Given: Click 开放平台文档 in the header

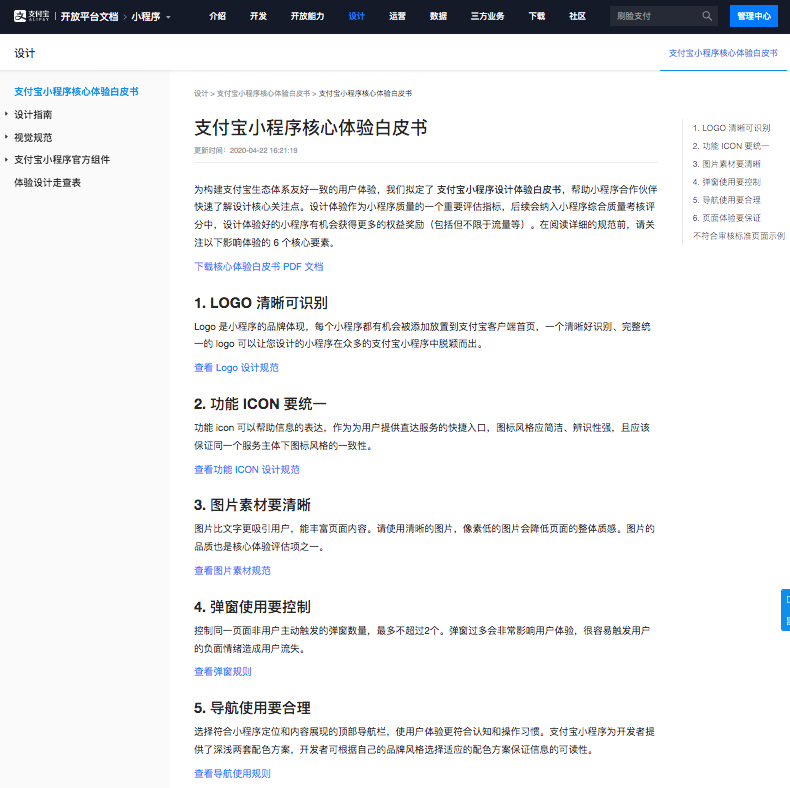Looking at the screenshot, I should [x=89, y=17].
